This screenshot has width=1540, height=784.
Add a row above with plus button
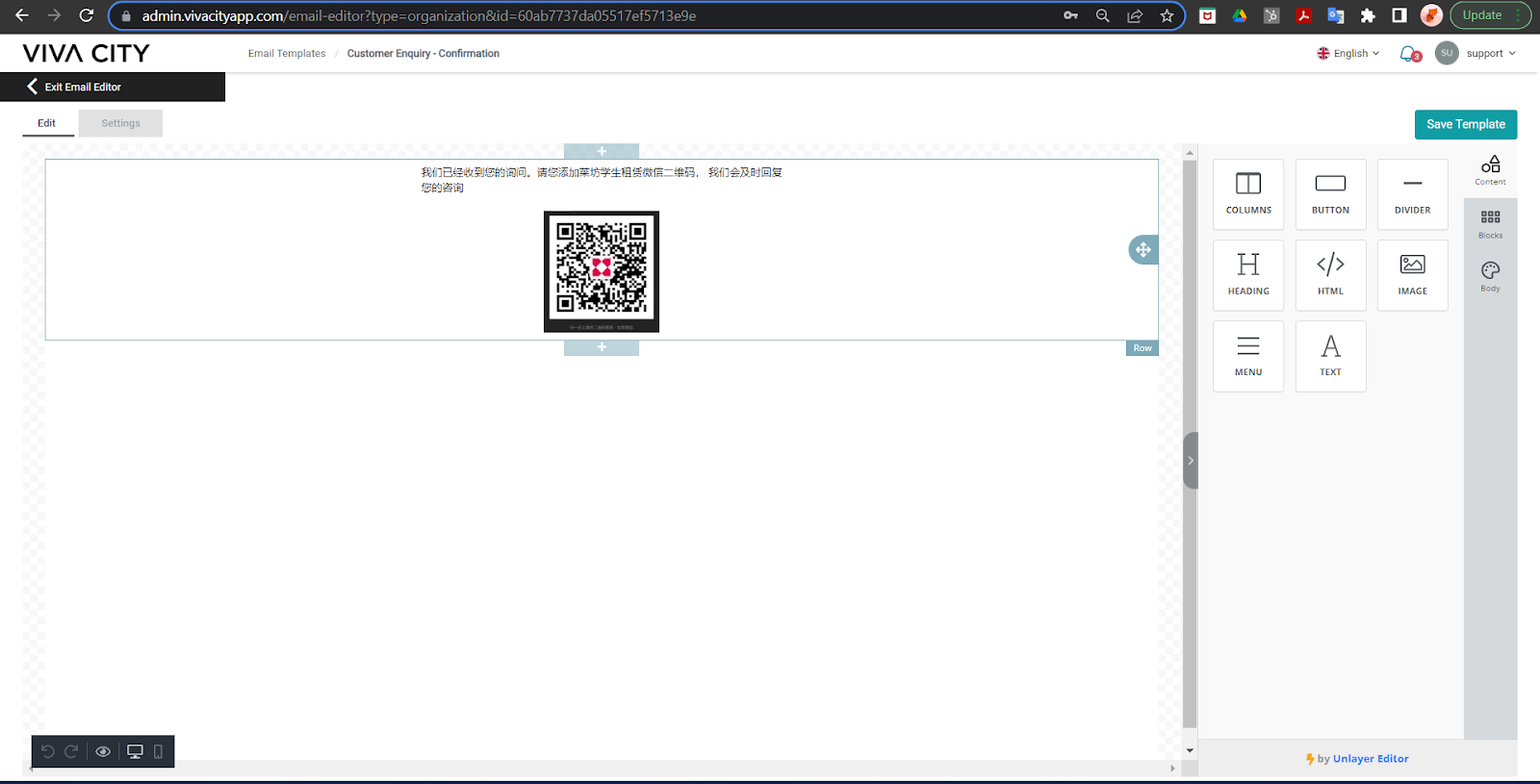[x=602, y=151]
